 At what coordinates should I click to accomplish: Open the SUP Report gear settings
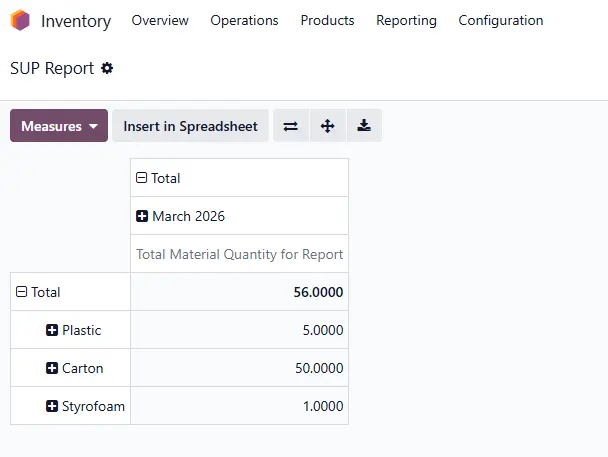(108, 69)
